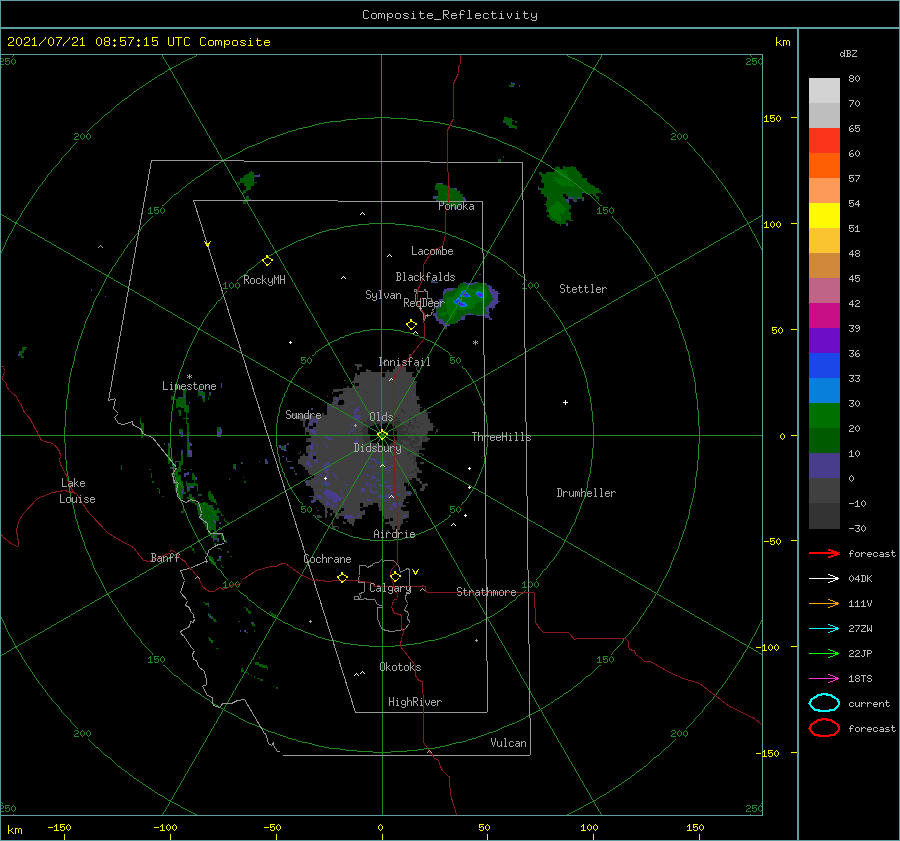Click the Sylvan label

[383, 295]
